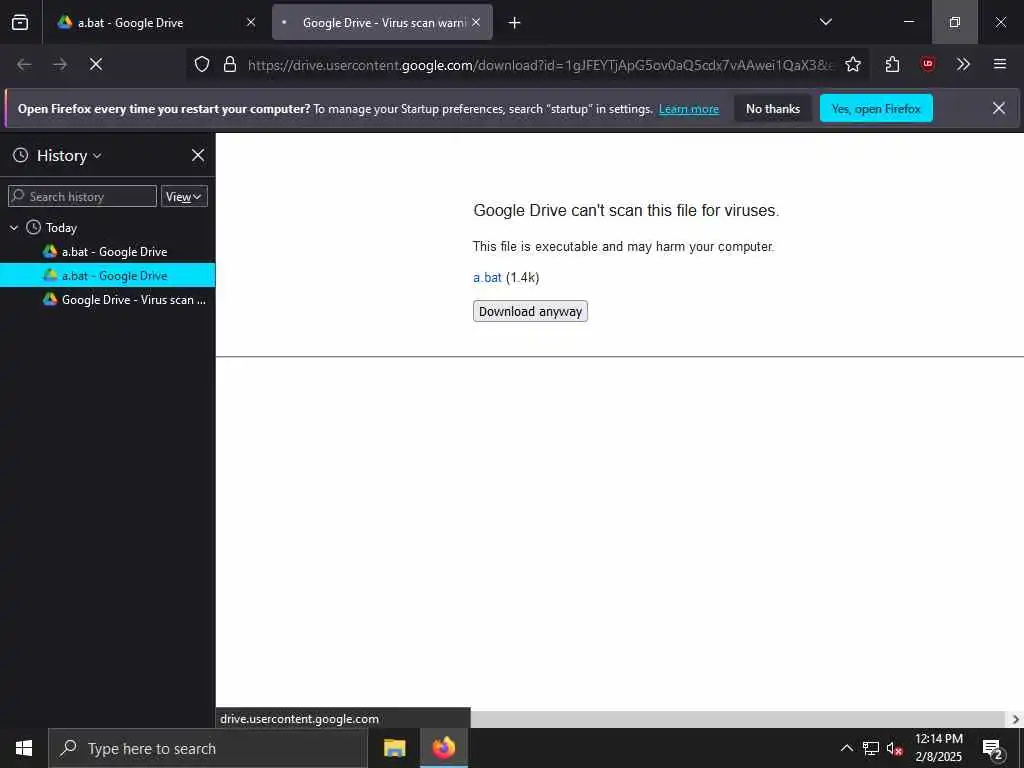Image resolution: width=1024 pixels, height=768 pixels.
Task: View site security padlock info
Action: coord(230,64)
